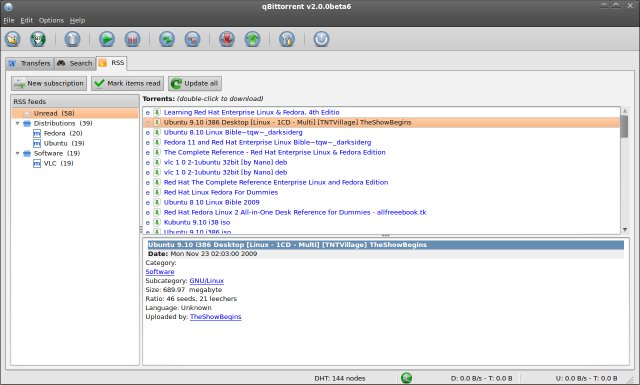Click the start all torrents icon

(x=167, y=39)
